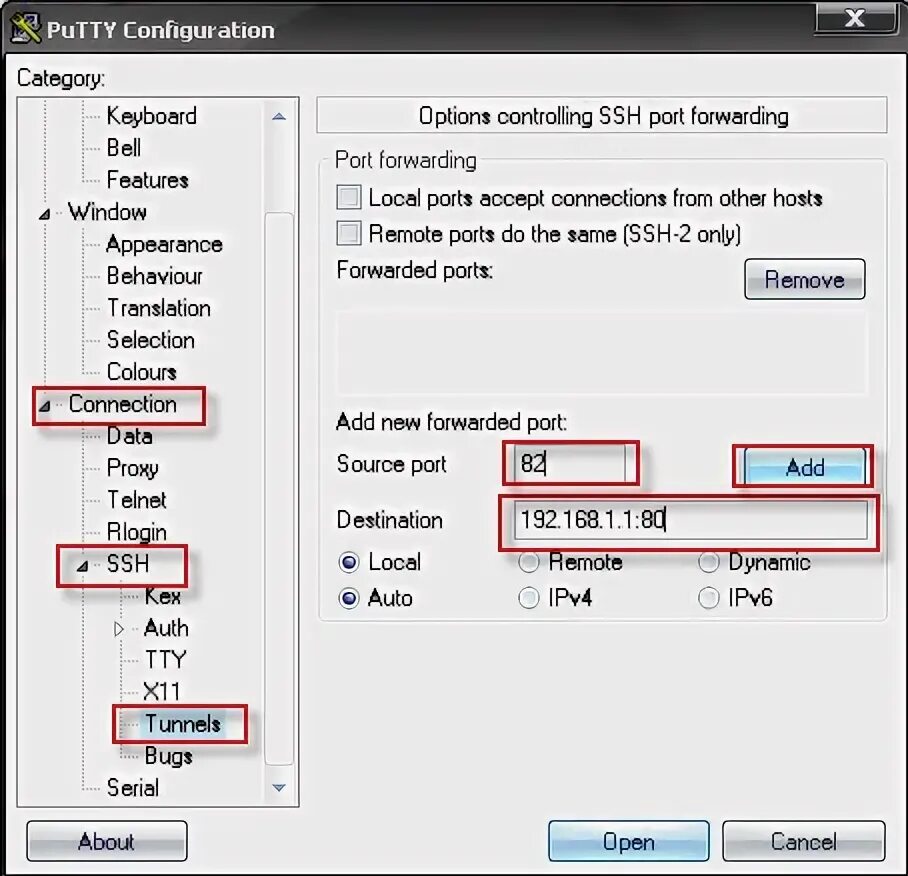Collapse the Window tree node arrow
The image size is (908, 876).
45,214
